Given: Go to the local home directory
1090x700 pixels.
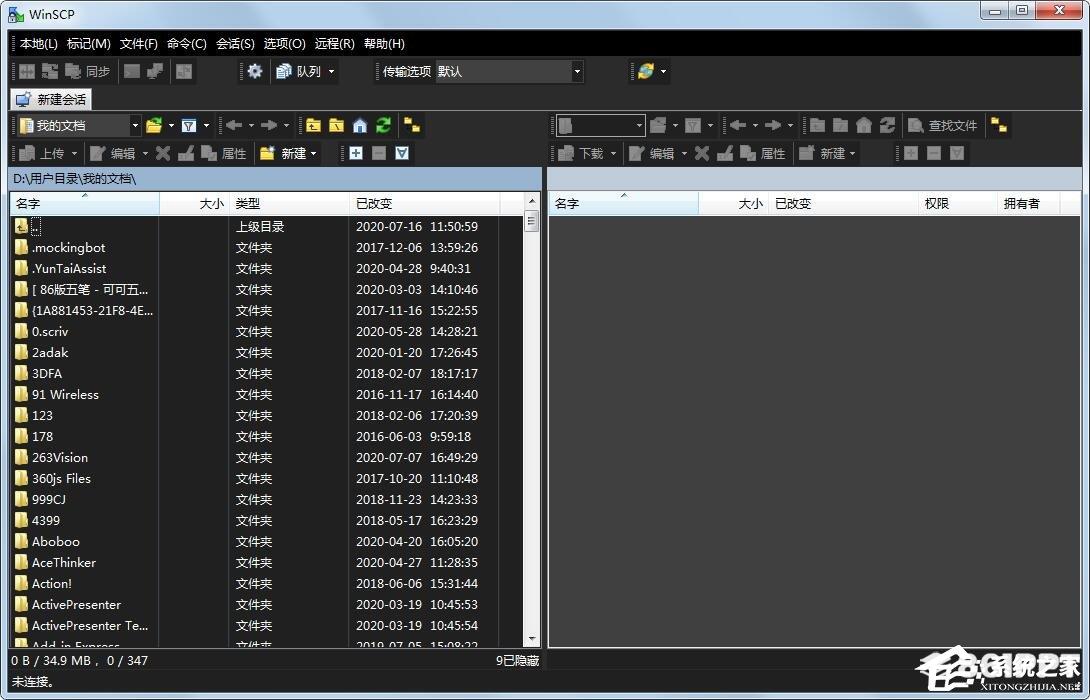Looking at the screenshot, I should (x=359, y=125).
